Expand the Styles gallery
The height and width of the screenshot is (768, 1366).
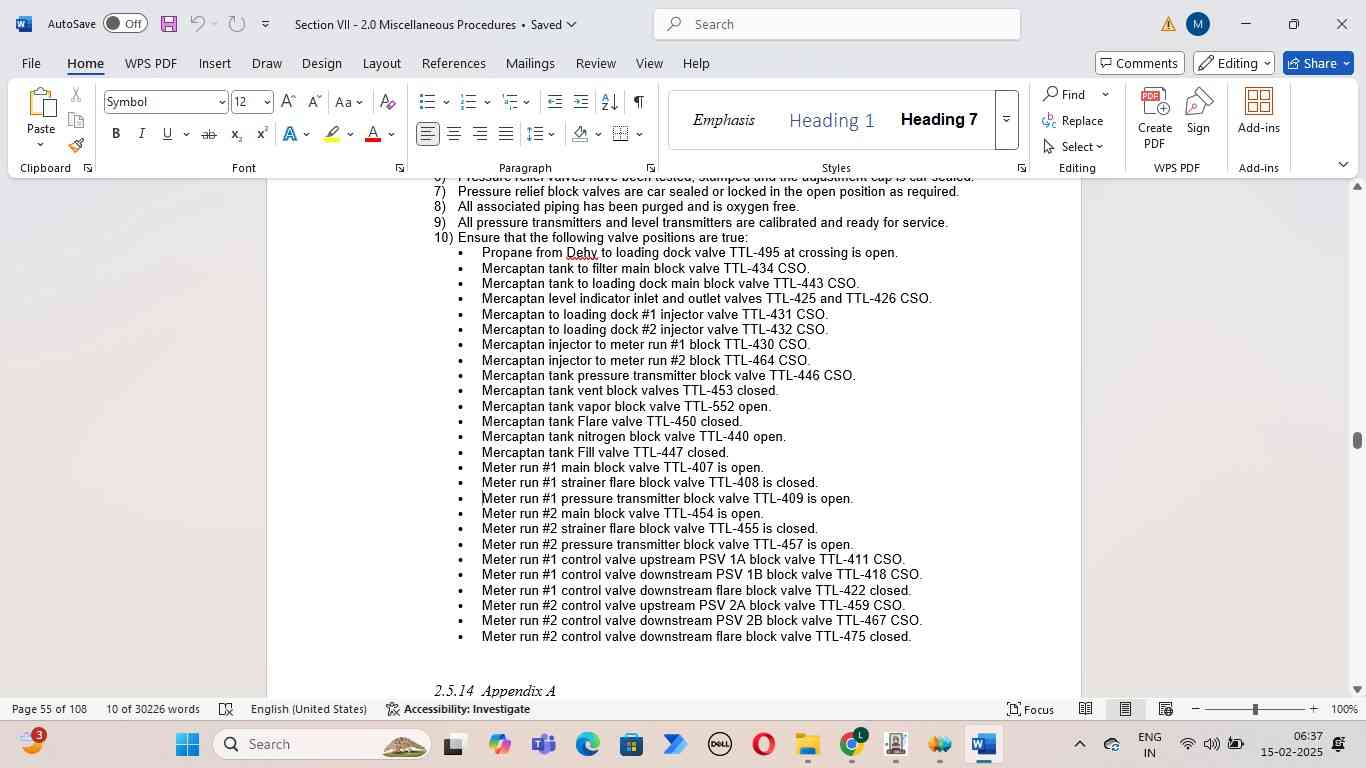pos(1007,120)
